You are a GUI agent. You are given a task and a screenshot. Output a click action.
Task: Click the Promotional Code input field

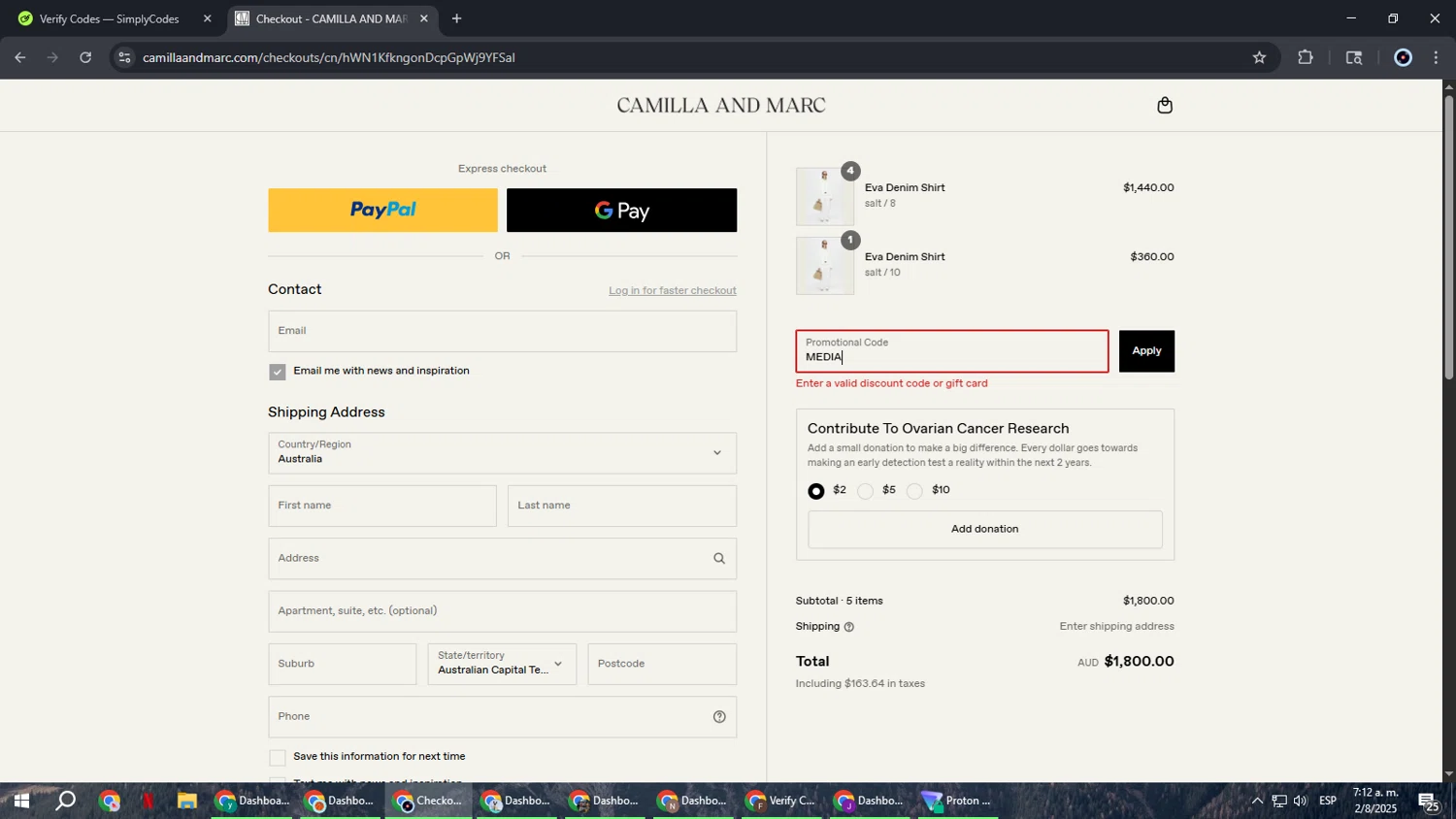coord(952,351)
